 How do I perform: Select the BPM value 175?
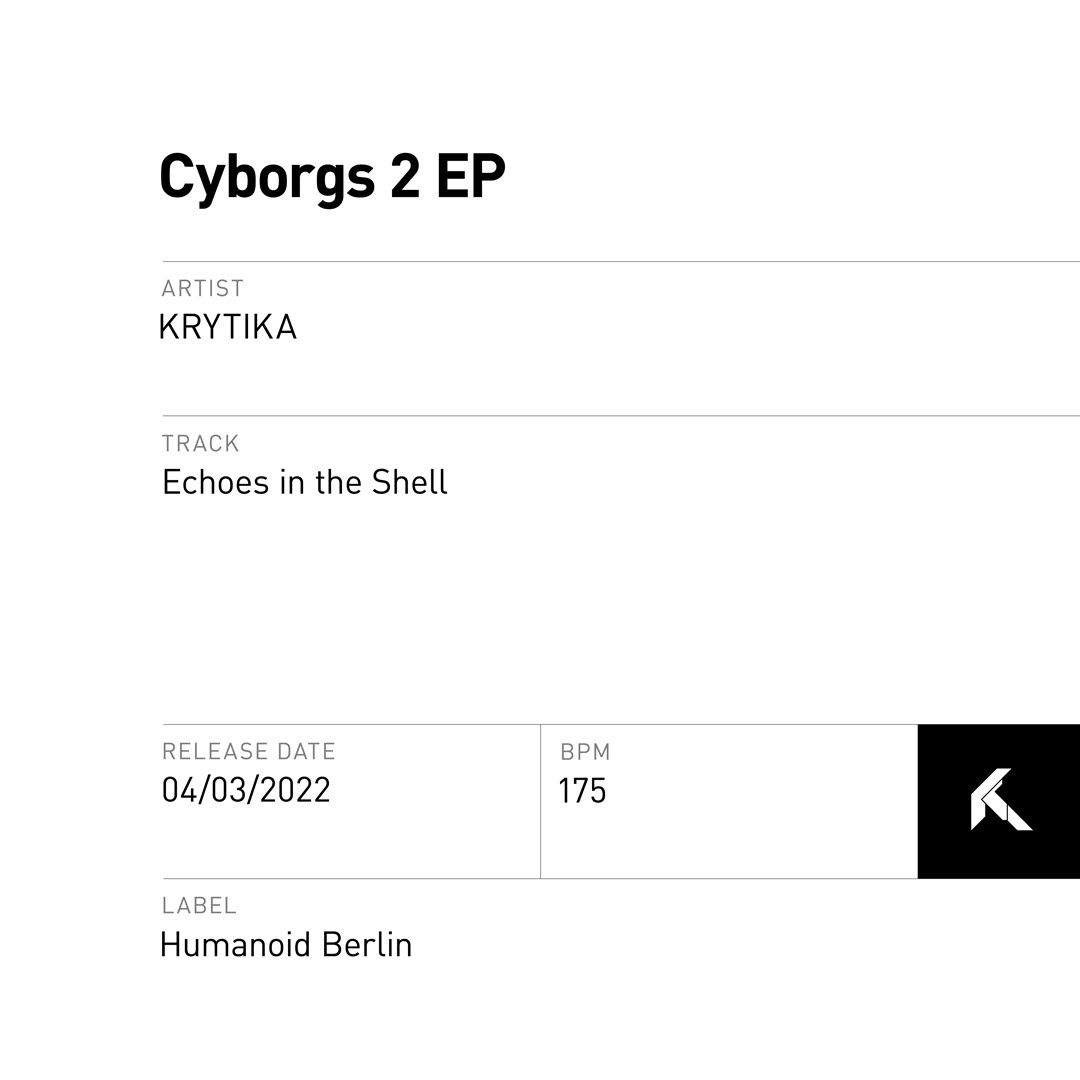[583, 791]
